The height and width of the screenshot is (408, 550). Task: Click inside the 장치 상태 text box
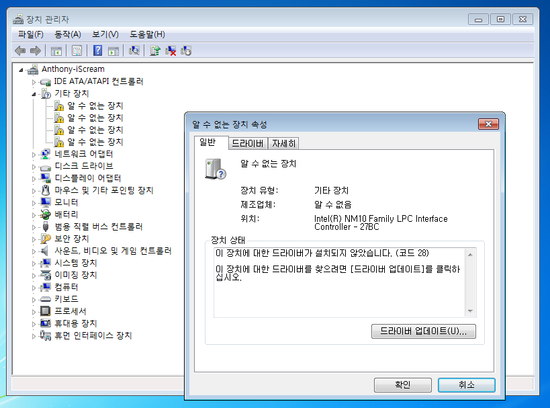340,282
